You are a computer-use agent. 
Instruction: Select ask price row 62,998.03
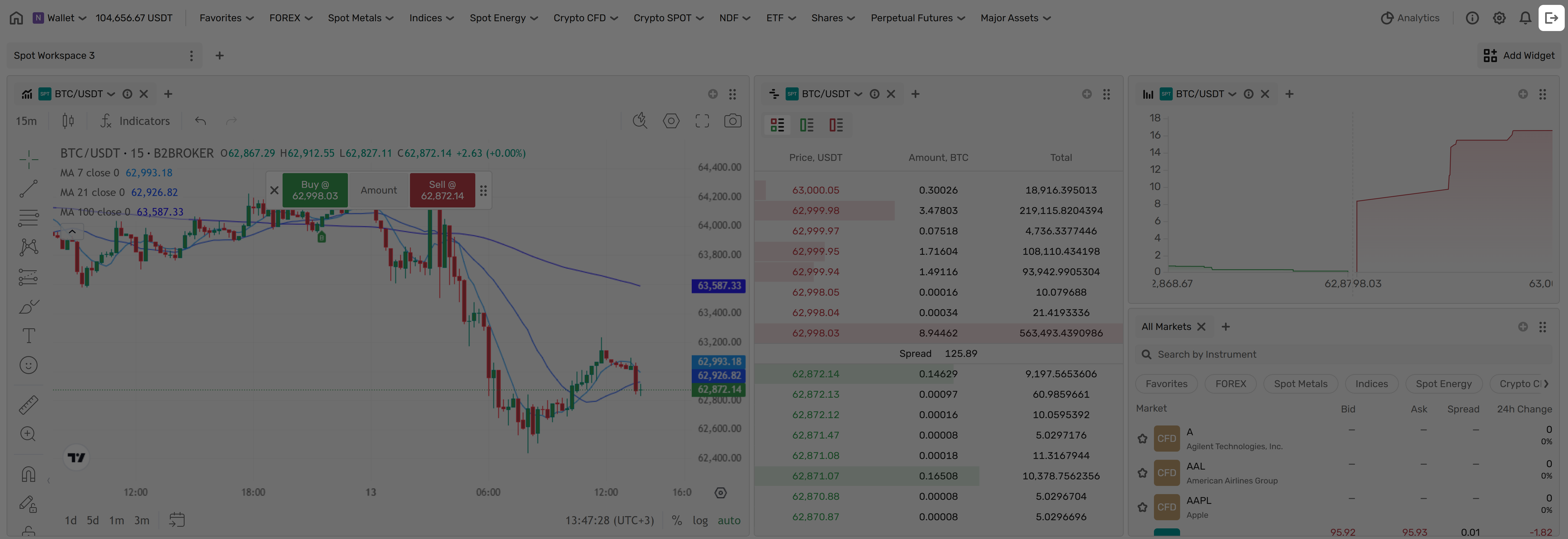939,333
